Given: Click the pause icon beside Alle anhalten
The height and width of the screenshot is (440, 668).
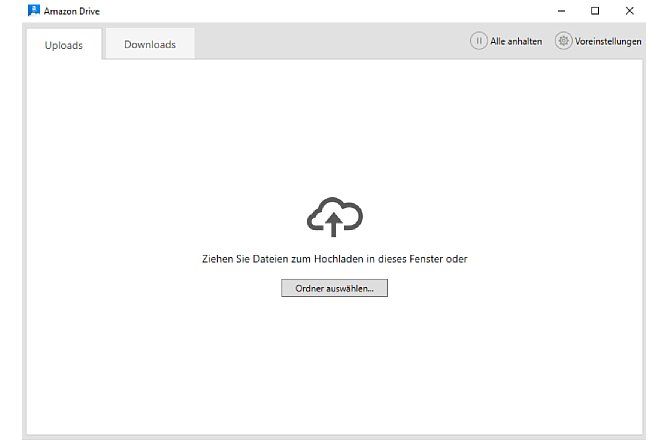Looking at the screenshot, I should 479,41.
